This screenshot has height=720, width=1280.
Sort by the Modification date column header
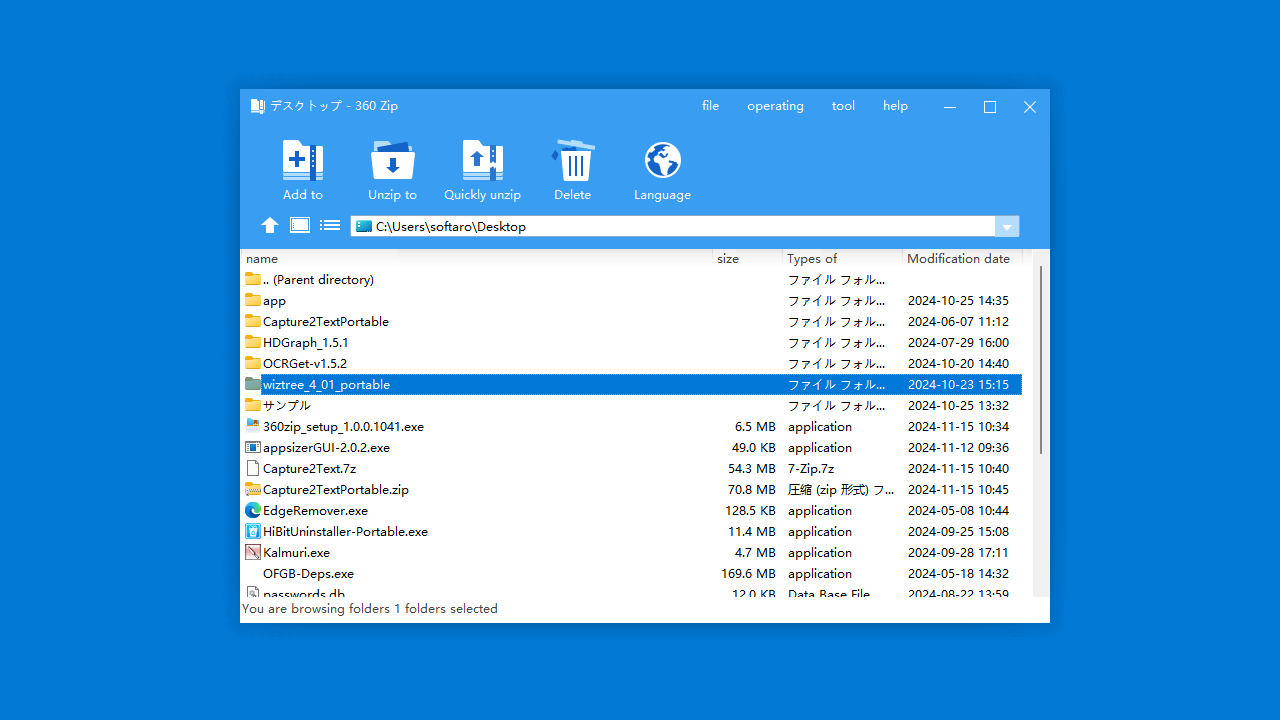click(x=962, y=258)
